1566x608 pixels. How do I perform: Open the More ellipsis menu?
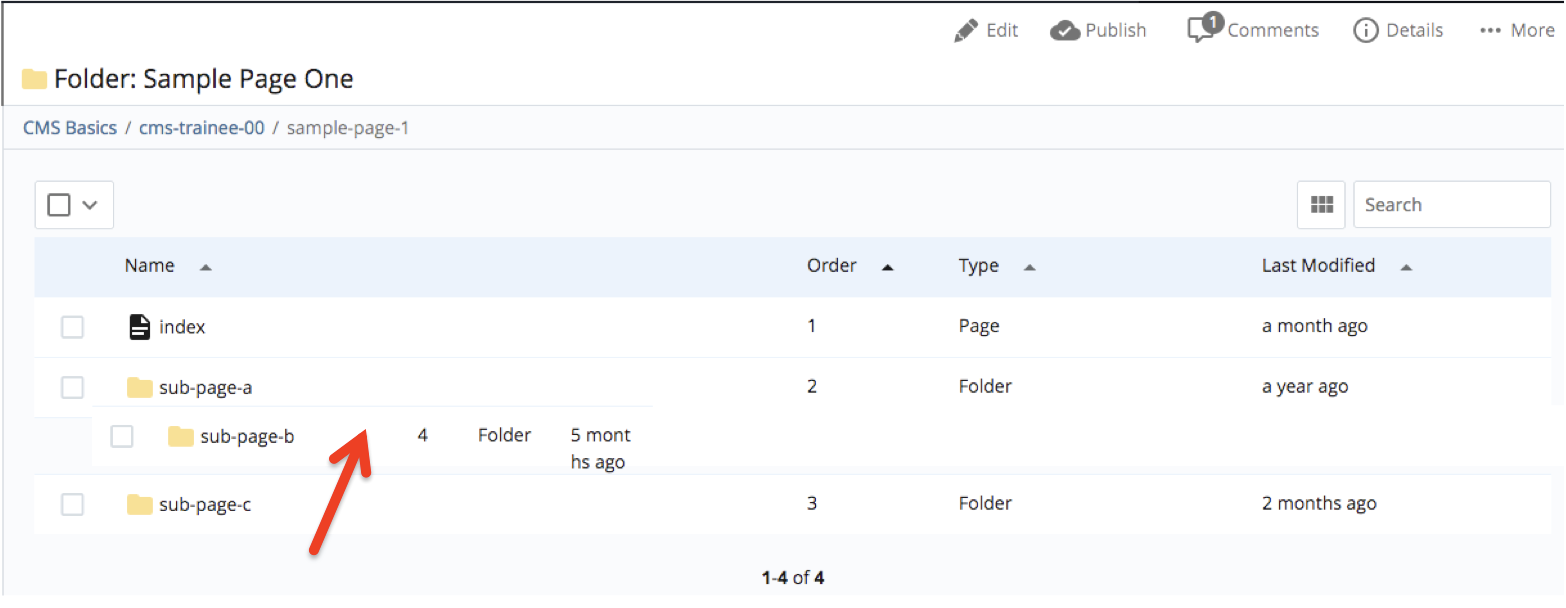1490,31
